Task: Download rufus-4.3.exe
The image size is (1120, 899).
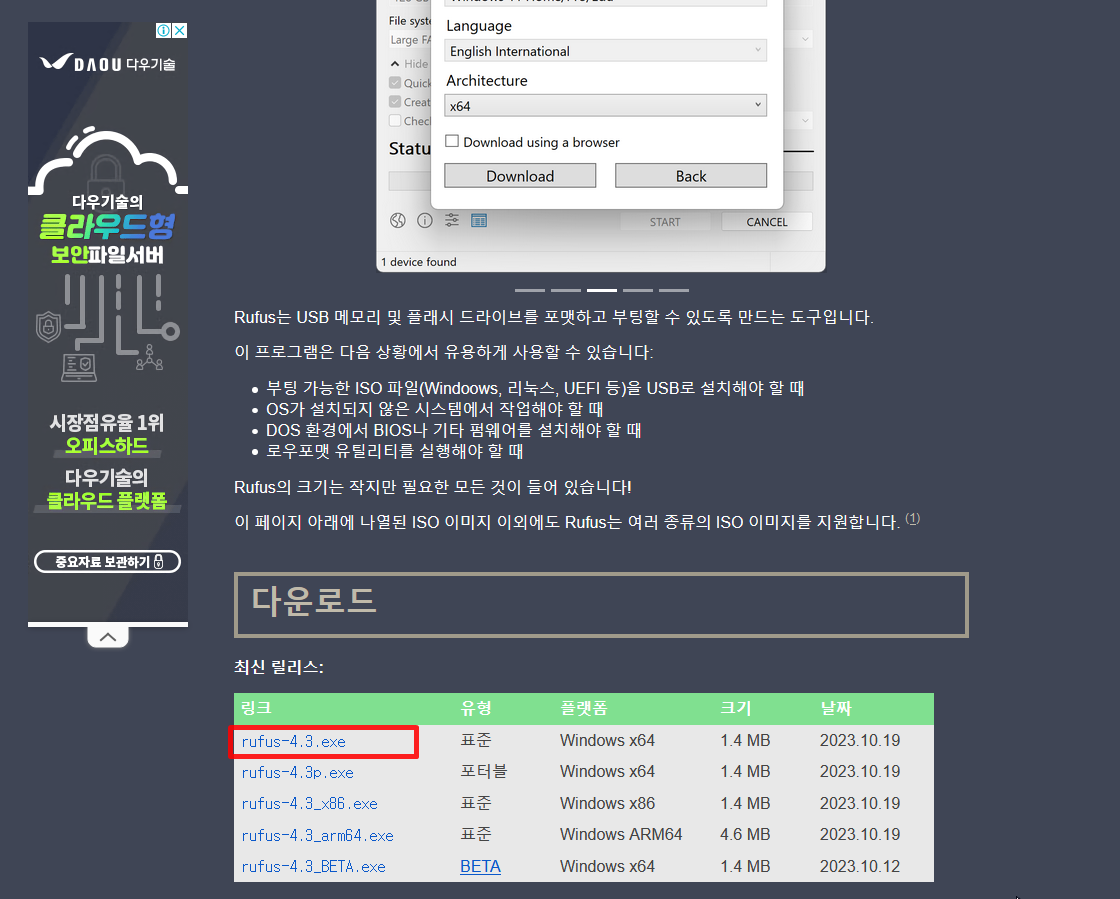Action: [x=294, y=742]
